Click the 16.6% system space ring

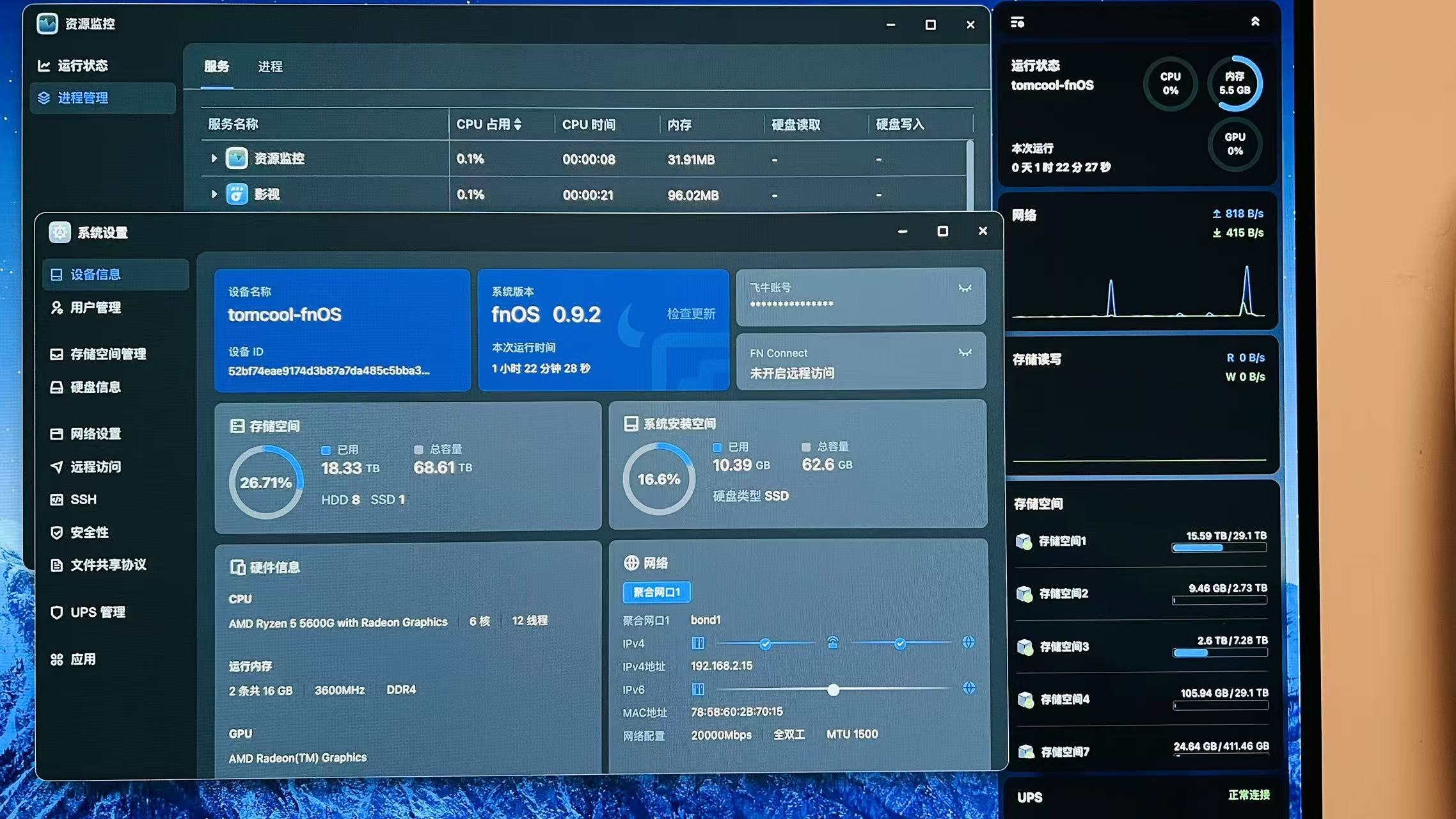(659, 479)
